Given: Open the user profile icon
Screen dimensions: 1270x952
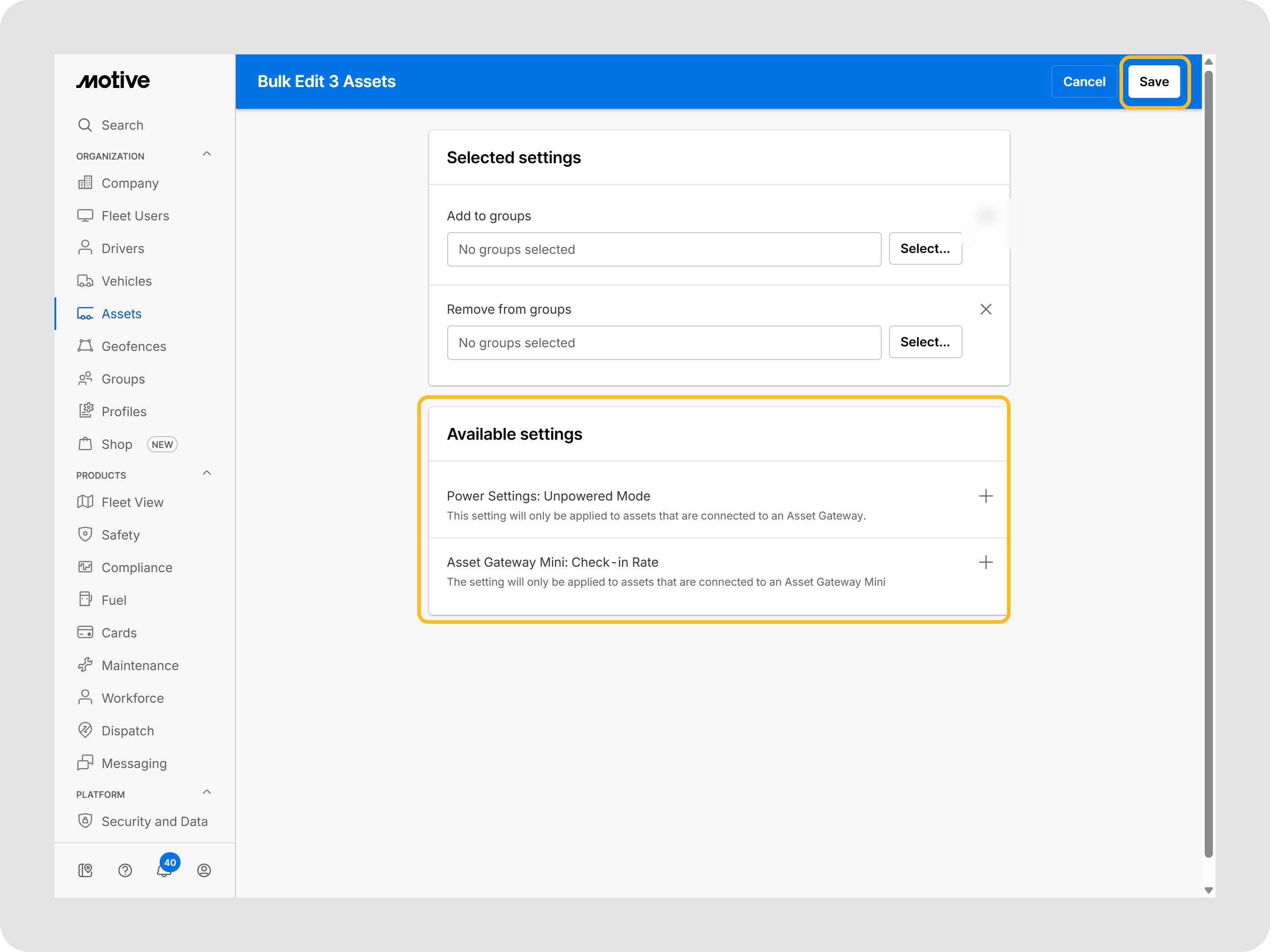Looking at the screenshot, I should pyautogui.click(x=204, y=870).
